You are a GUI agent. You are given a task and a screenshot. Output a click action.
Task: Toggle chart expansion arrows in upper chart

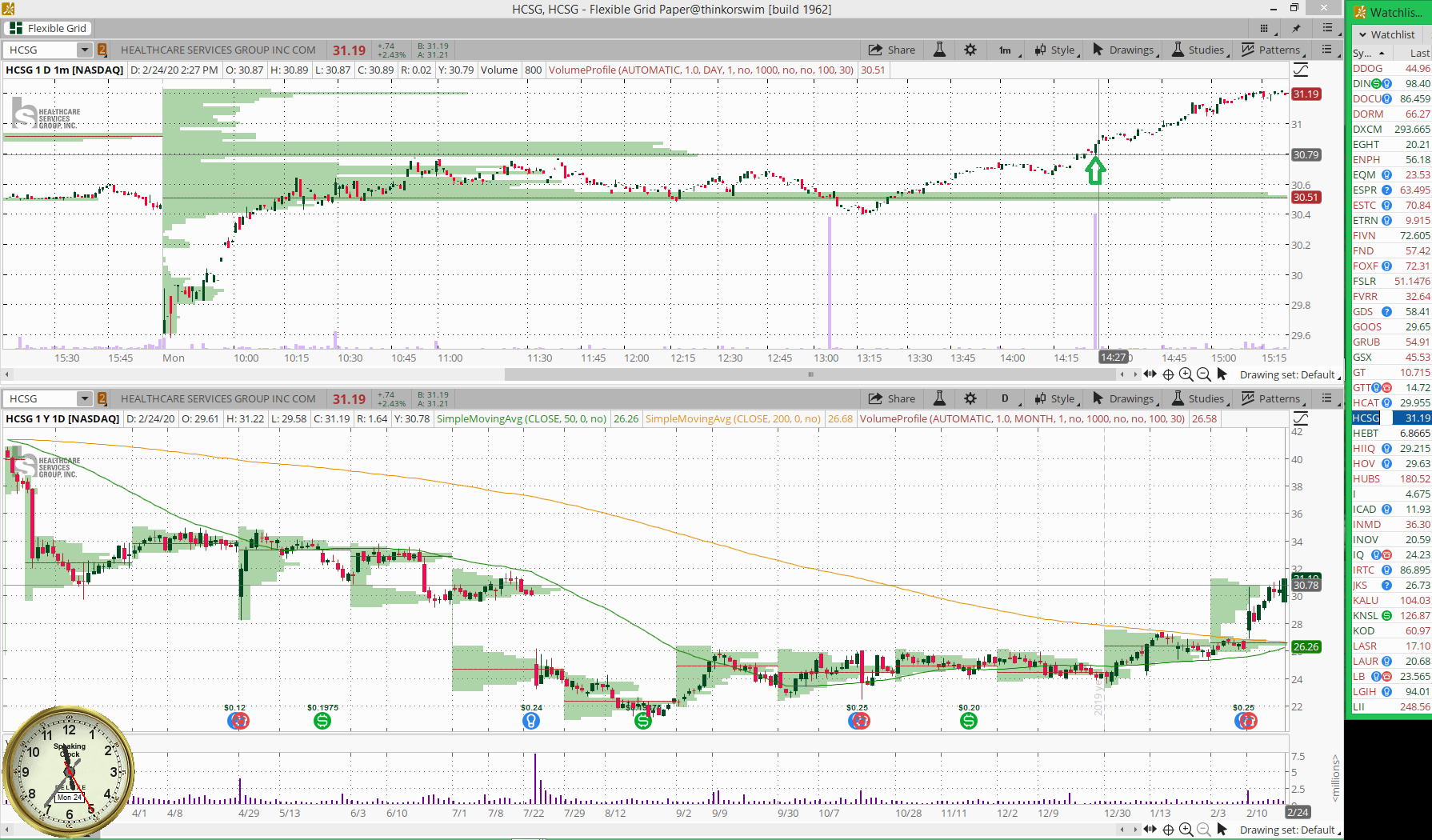pyautogui.click(x=1150, y=374)
